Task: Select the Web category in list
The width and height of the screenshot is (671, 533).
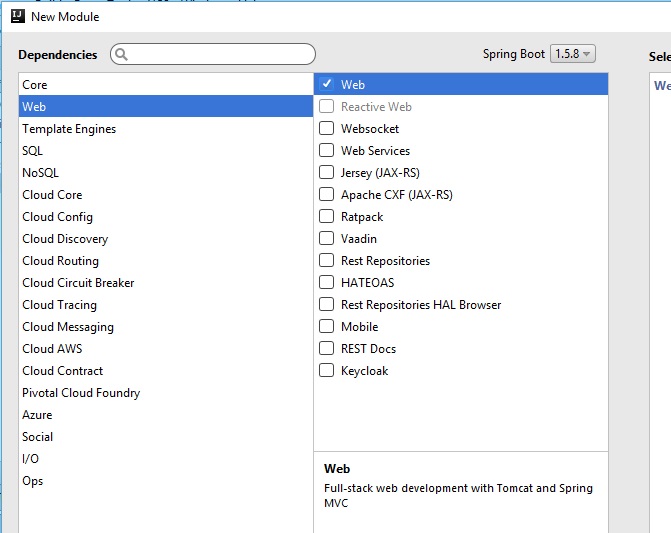Action: [x=166, y=106]
